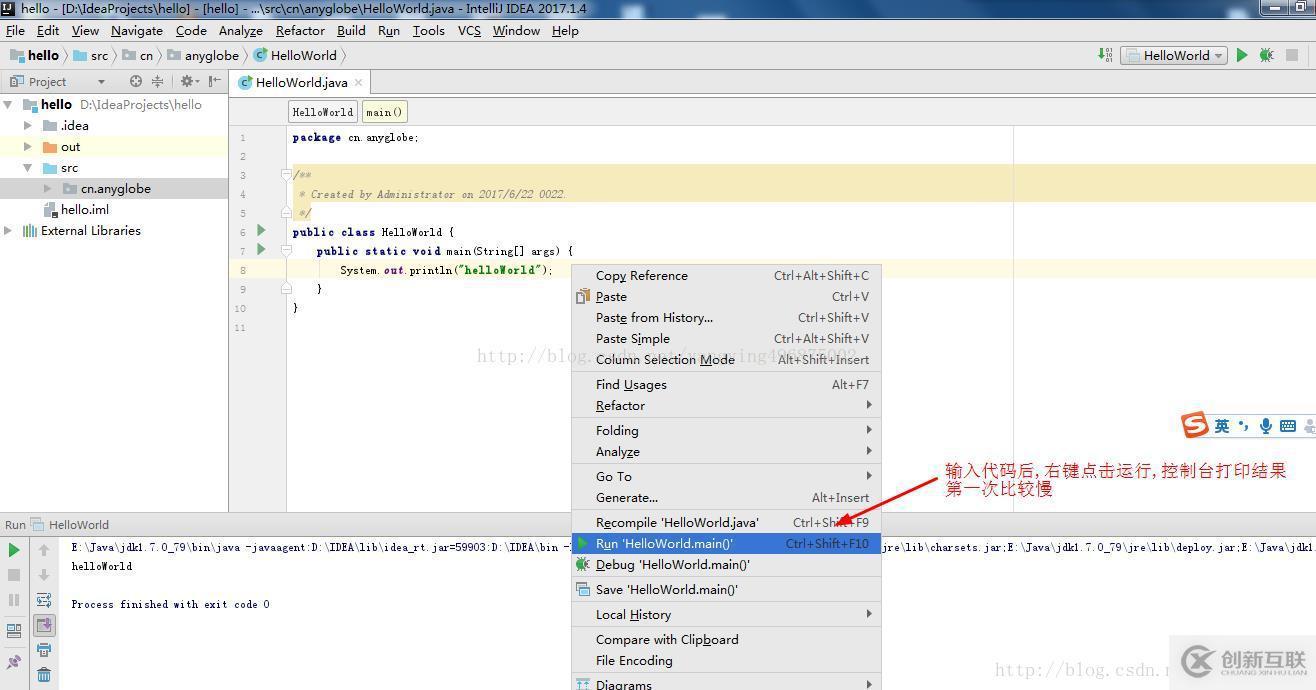This screenshot has height=690, width=1316.
Task: Toggle Use Soft Wraps in console
Action: point(44,600)
